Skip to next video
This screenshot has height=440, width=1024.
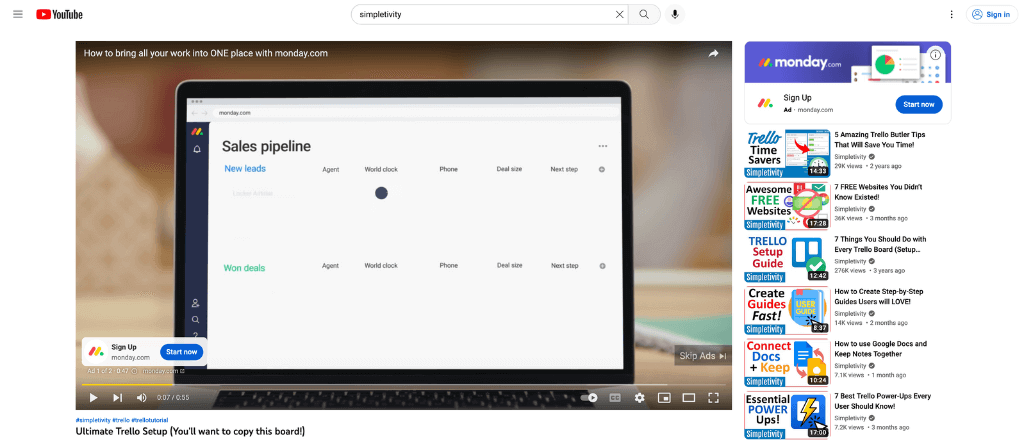[x=118, y=398]
